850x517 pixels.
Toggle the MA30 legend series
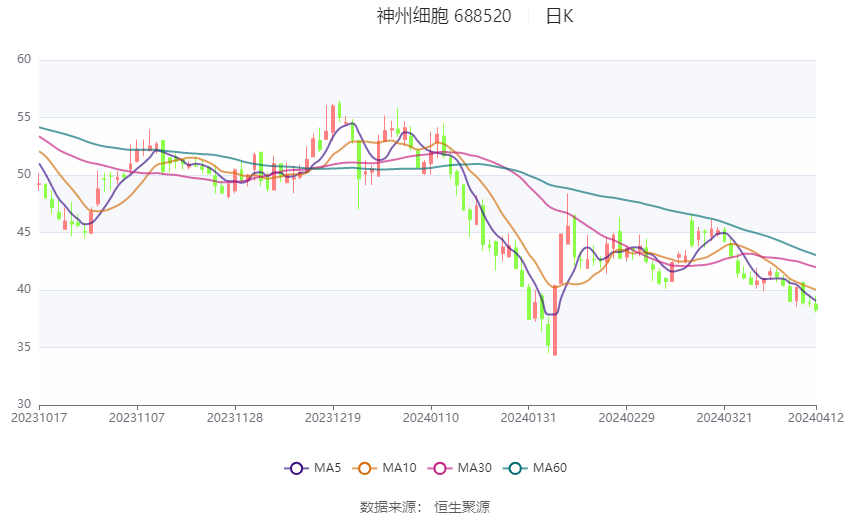coord(460,468)
